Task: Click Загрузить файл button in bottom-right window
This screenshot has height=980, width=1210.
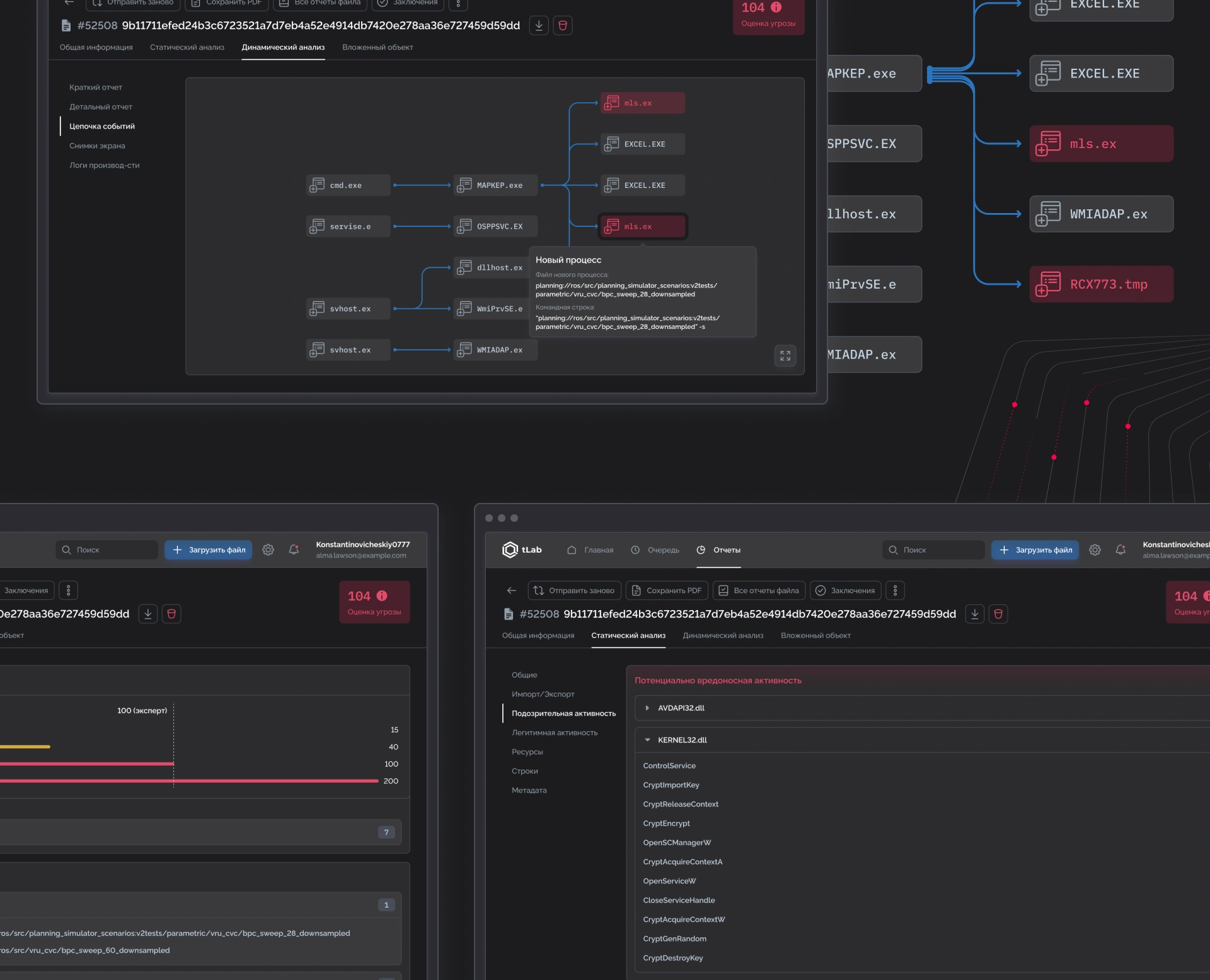Action: 1035,550
